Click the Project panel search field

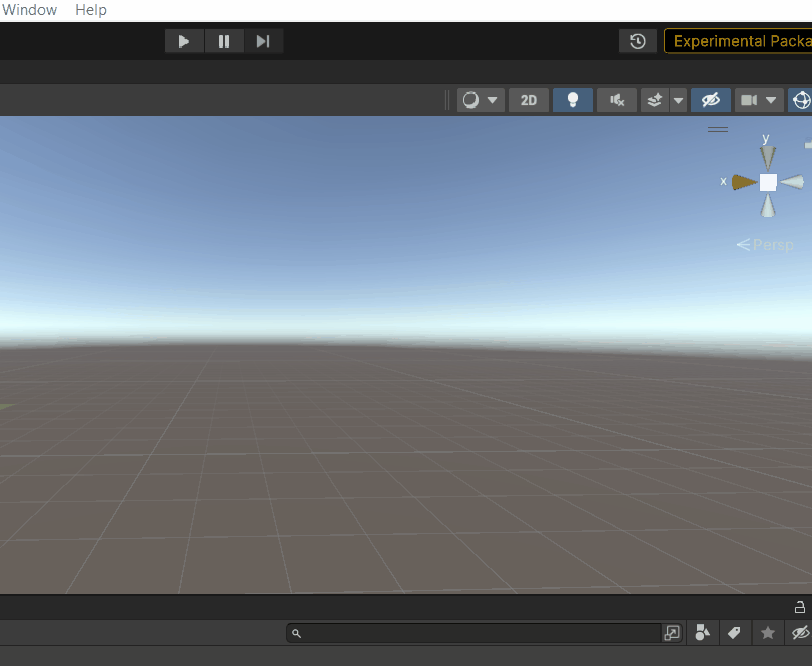[x=480, y=633]
